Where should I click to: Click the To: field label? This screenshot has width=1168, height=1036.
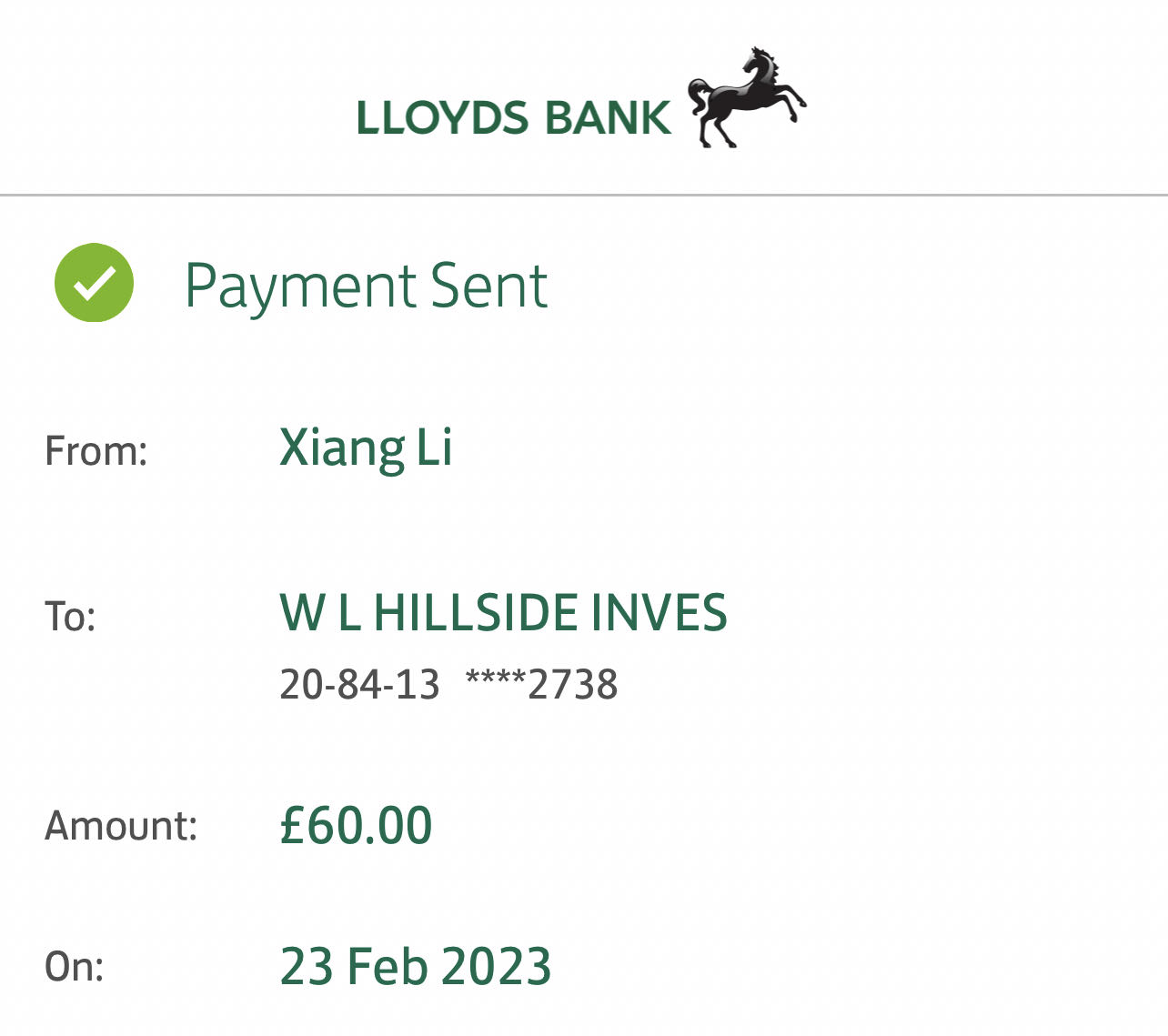[x=70, y=617]
